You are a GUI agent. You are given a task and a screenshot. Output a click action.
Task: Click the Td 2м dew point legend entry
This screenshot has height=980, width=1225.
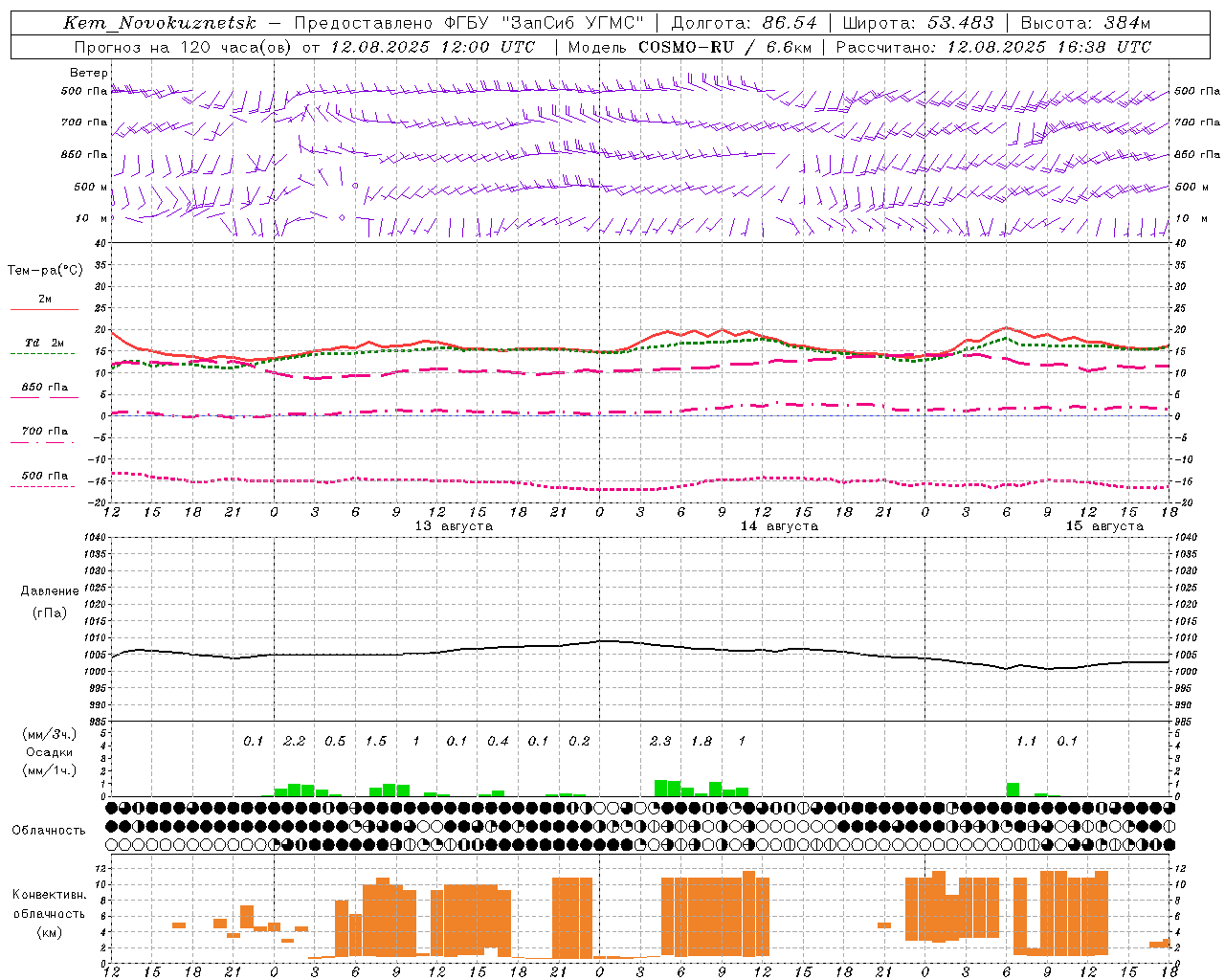[x=45, y=343]
